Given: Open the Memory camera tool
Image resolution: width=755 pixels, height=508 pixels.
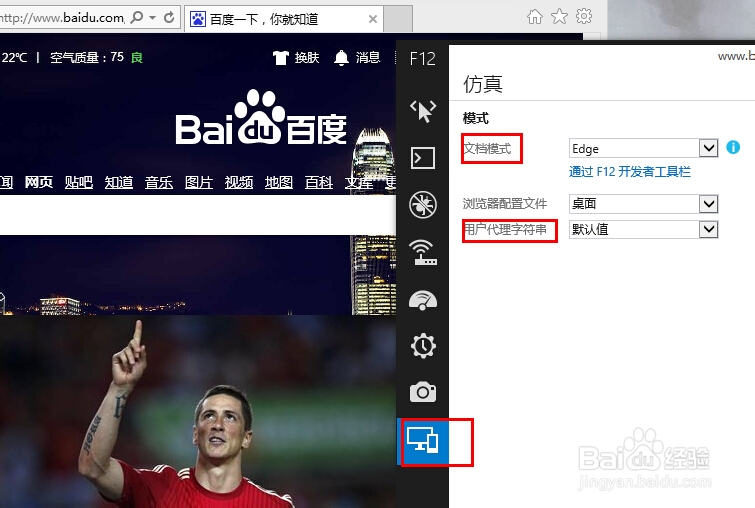Looking at the screenshot, I should click(423, 392).
